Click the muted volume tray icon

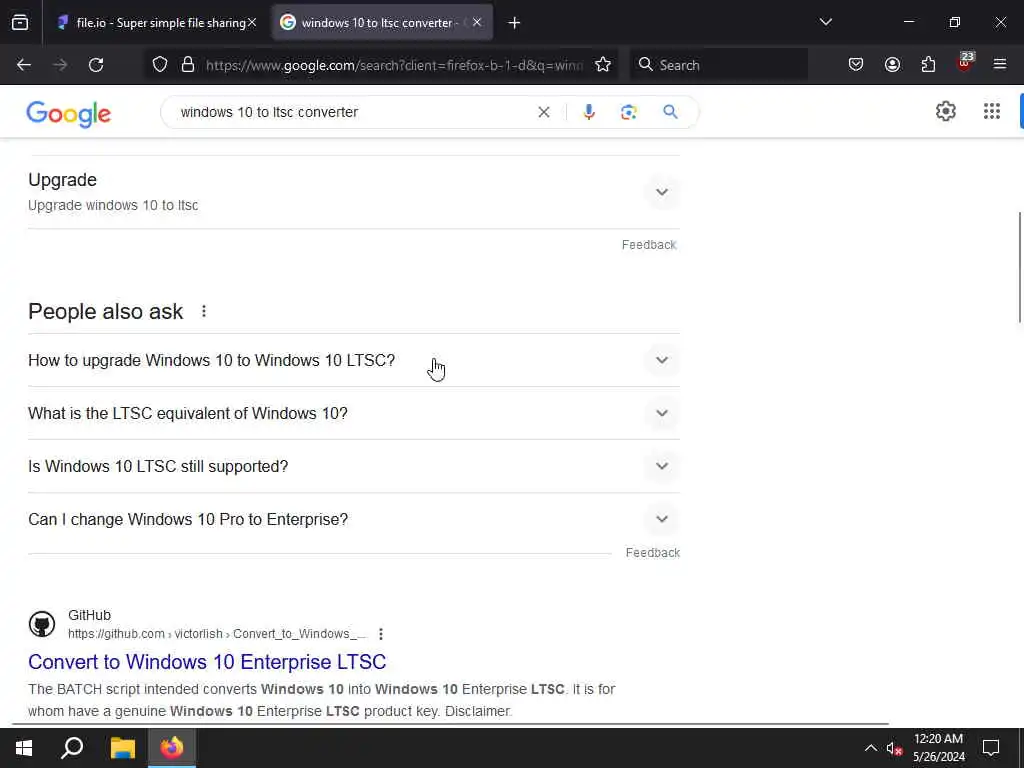[x=893, y=748]
